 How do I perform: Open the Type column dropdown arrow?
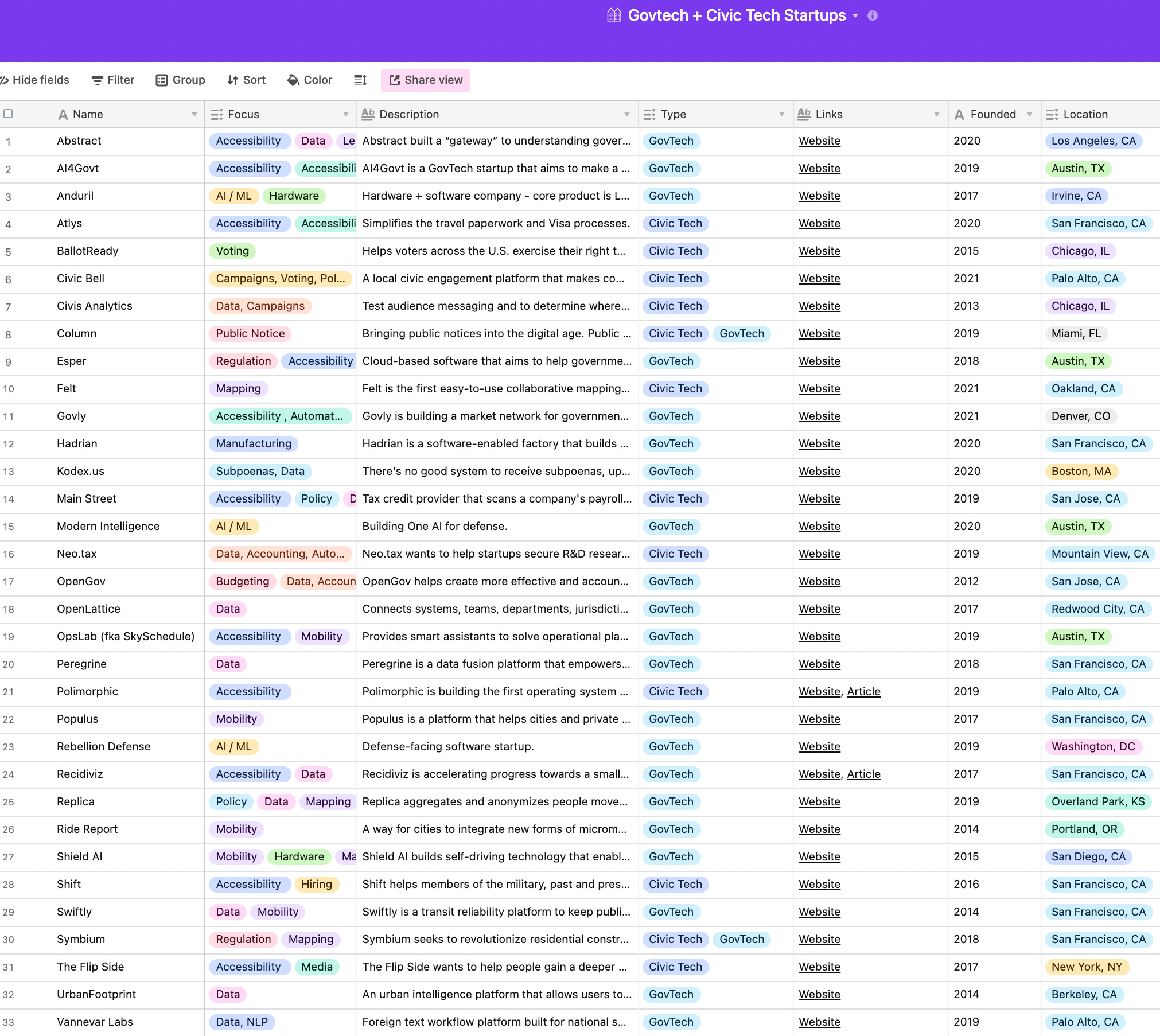[x=781, y=115]
